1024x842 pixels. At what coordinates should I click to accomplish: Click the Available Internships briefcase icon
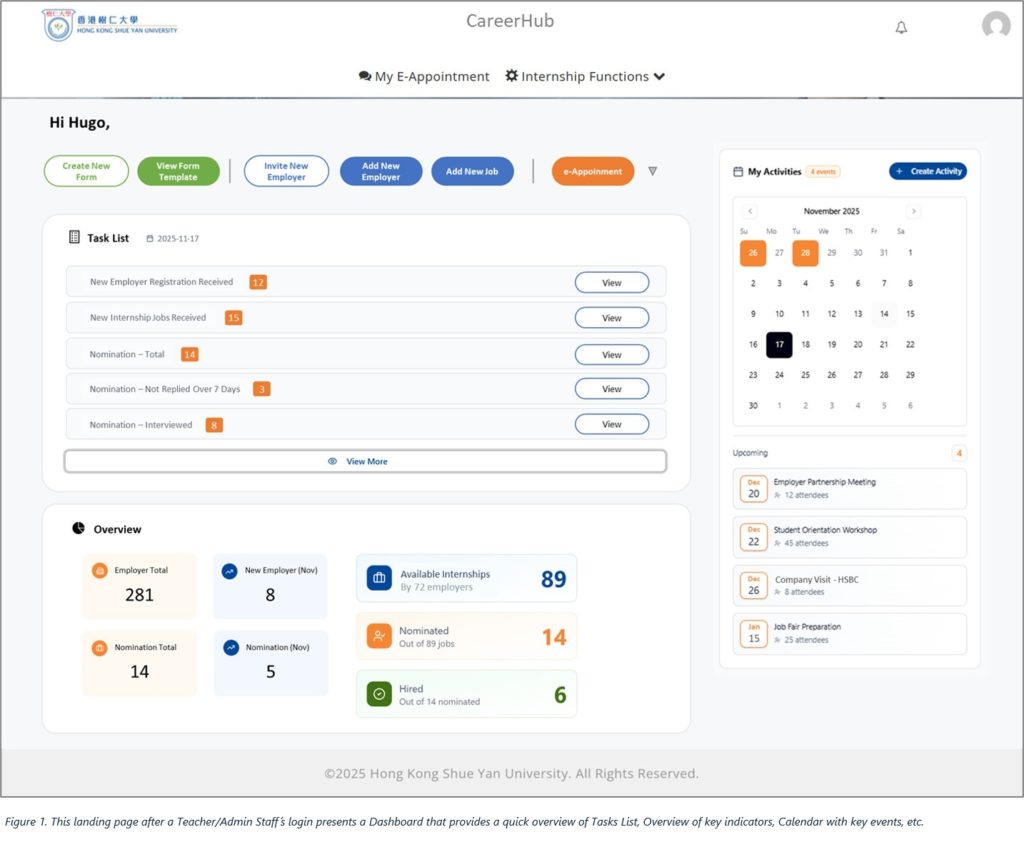tap(379, 578)
